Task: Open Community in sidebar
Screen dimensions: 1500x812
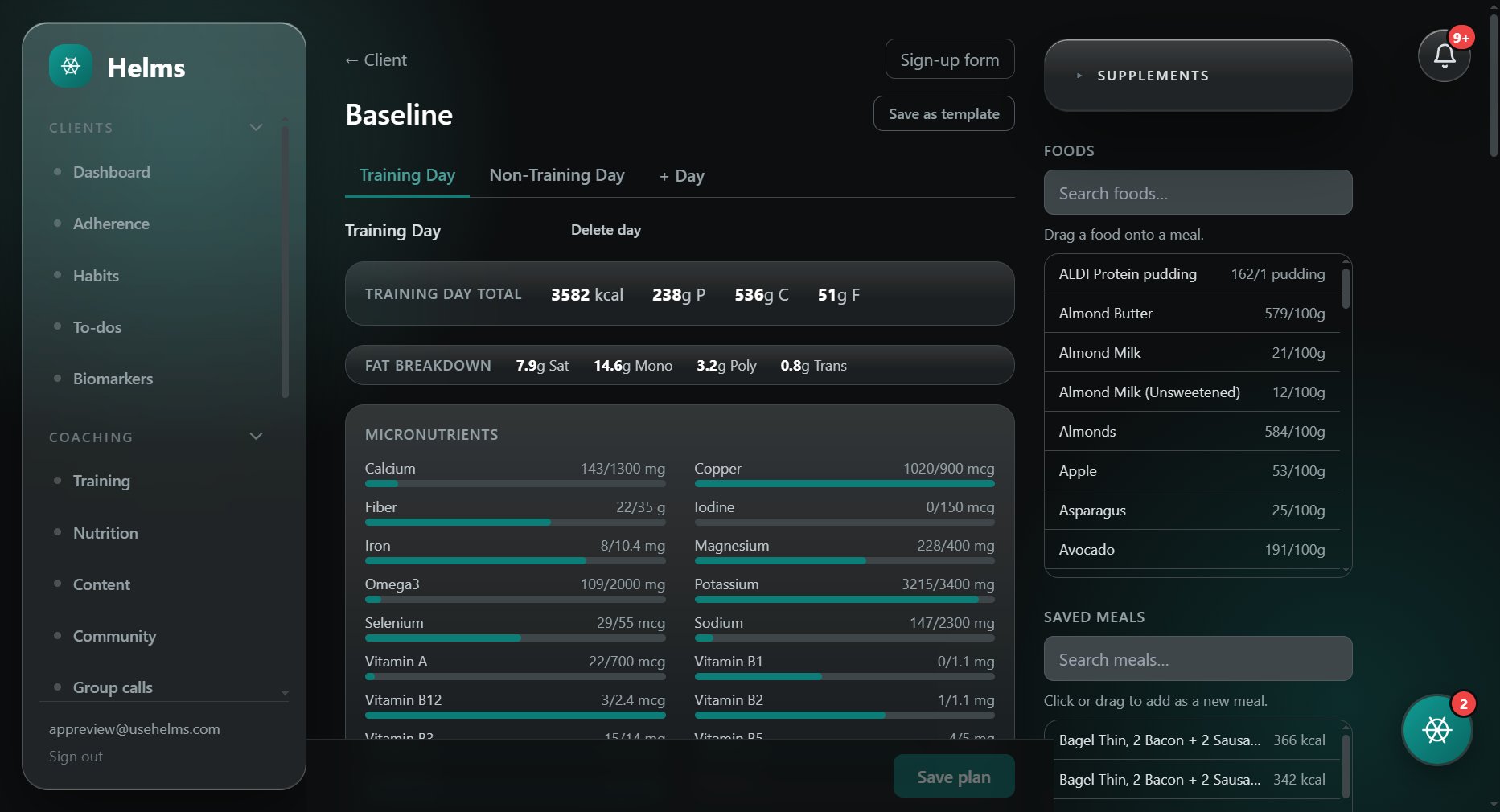Action: (114, 636)
